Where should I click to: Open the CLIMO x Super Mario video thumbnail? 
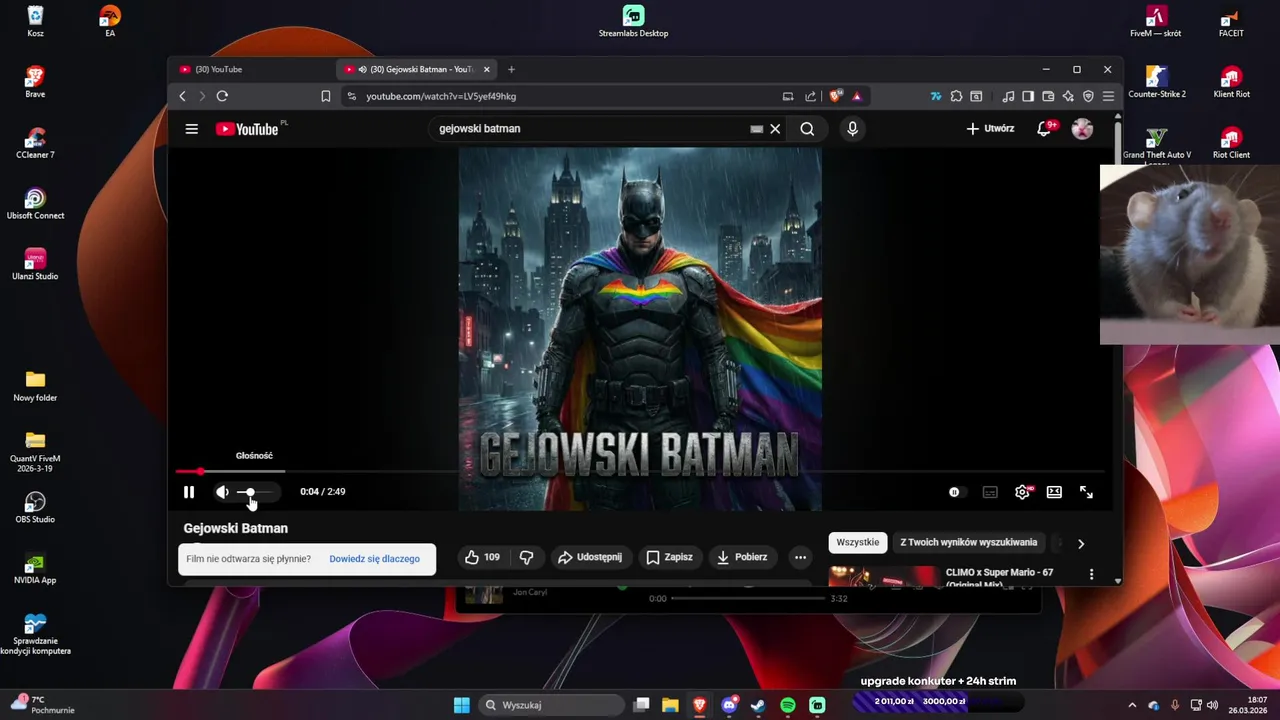pyautogui.click(x=883, y=576)
